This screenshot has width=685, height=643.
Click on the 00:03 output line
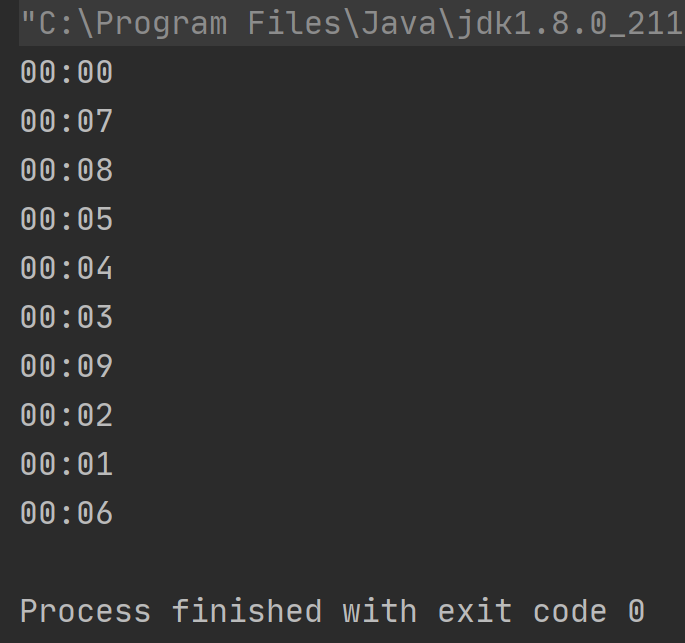[66, 317]
